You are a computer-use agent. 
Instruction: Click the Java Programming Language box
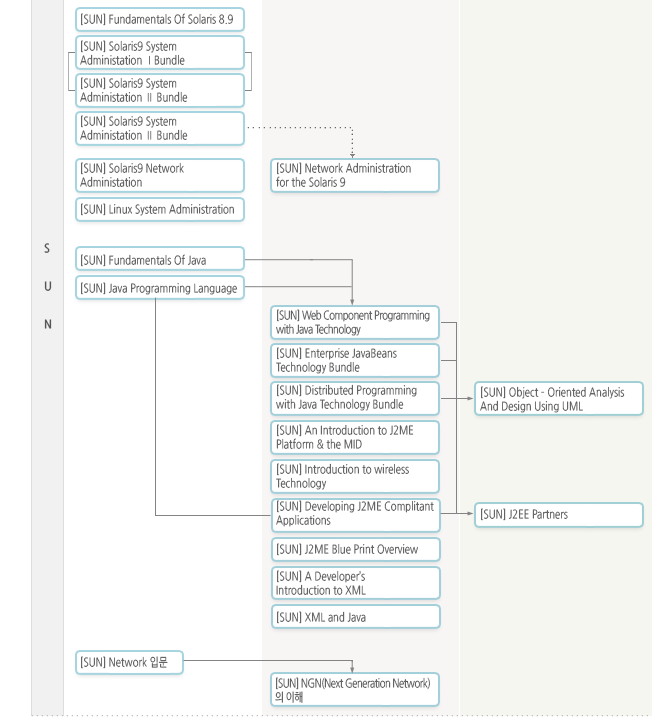coord(160,288)
